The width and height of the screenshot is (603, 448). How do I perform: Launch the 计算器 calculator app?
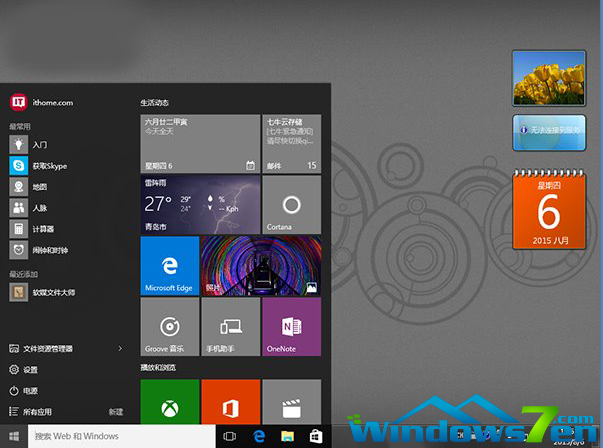click(67, 229)
